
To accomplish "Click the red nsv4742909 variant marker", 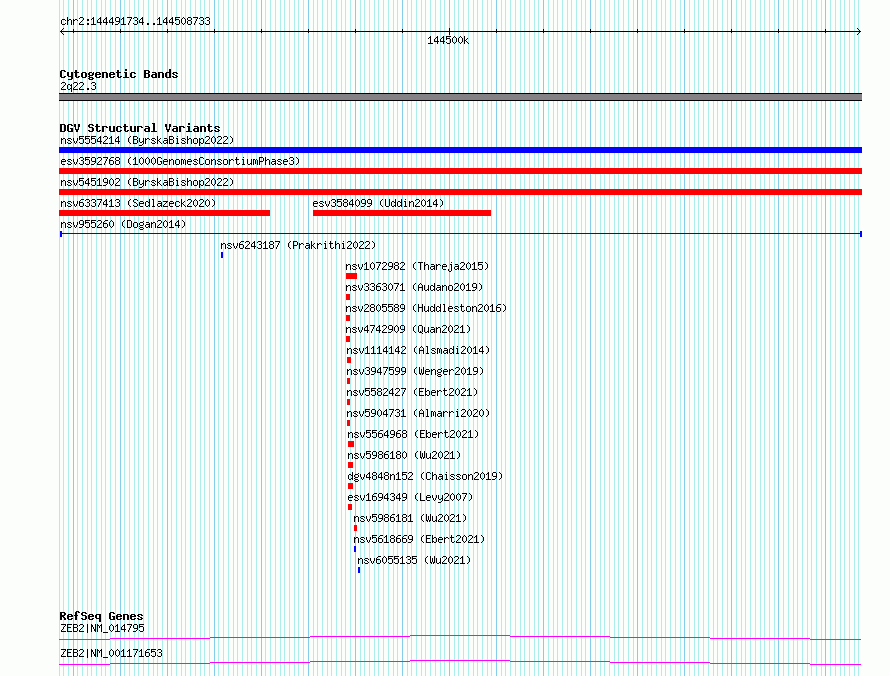I will tap(348, 339).
